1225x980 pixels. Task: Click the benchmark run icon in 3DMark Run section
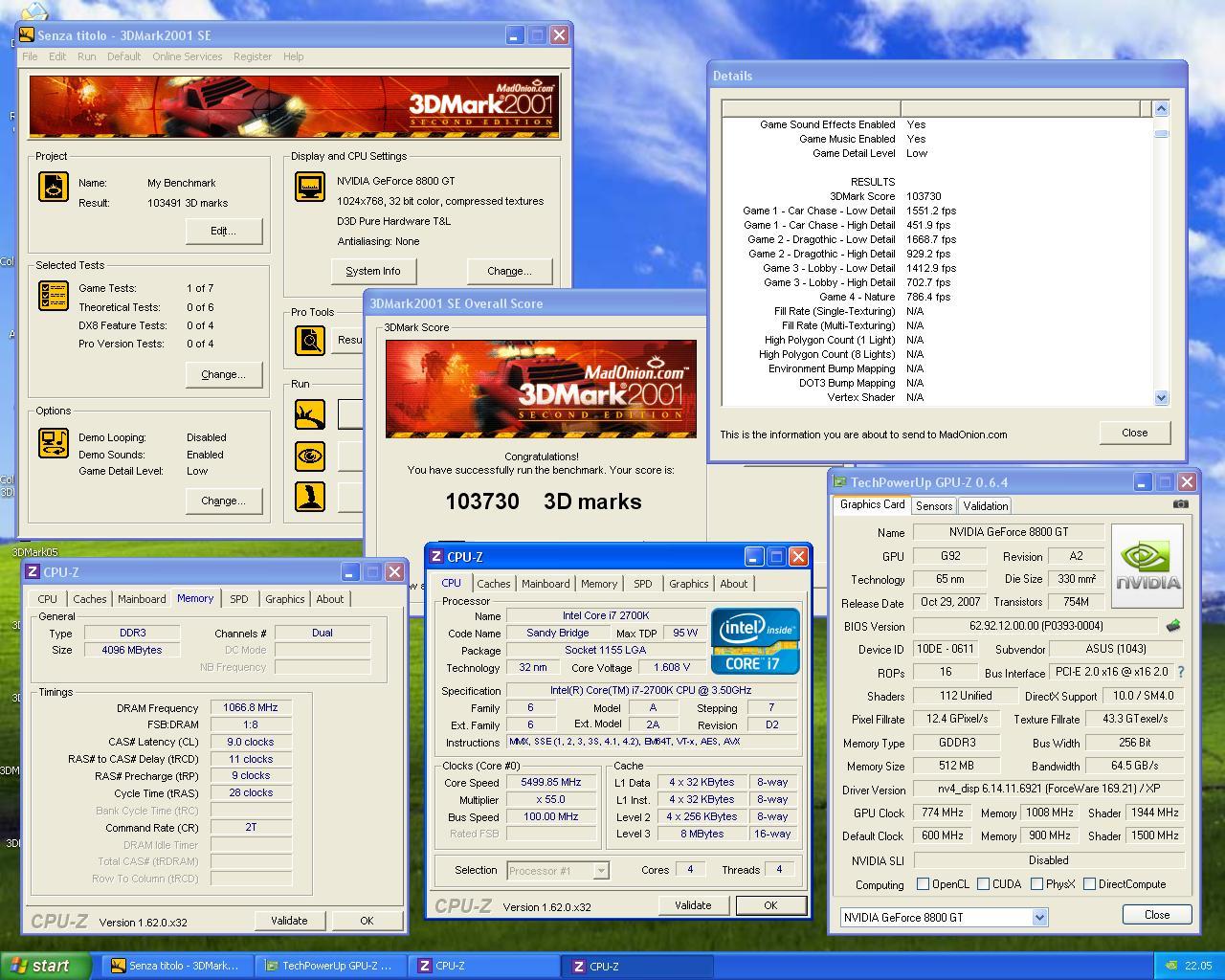[310, 414]
